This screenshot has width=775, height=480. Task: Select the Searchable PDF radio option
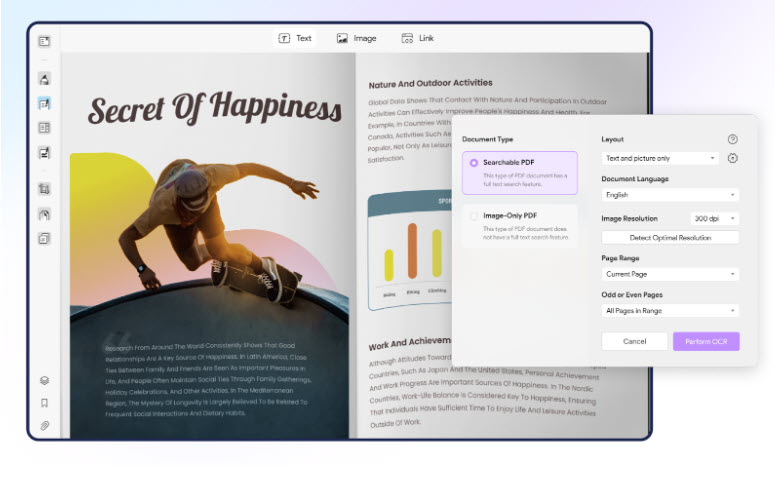pyautogui.click(x=473, y=162)
